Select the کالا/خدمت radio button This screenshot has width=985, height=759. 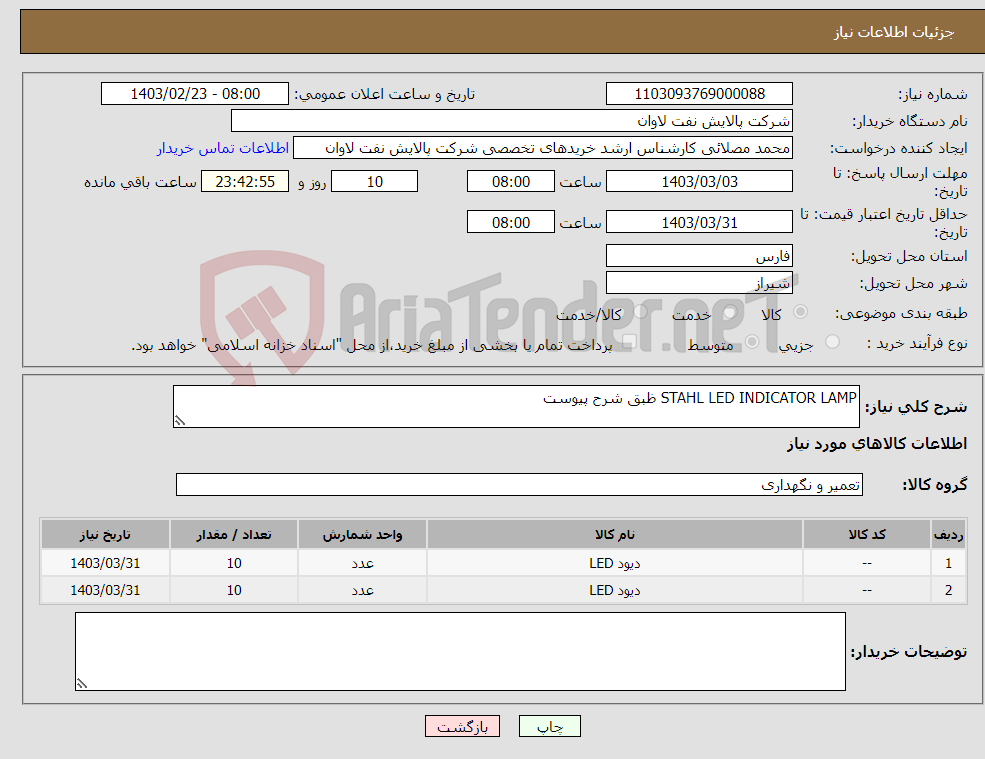(640, 312)
